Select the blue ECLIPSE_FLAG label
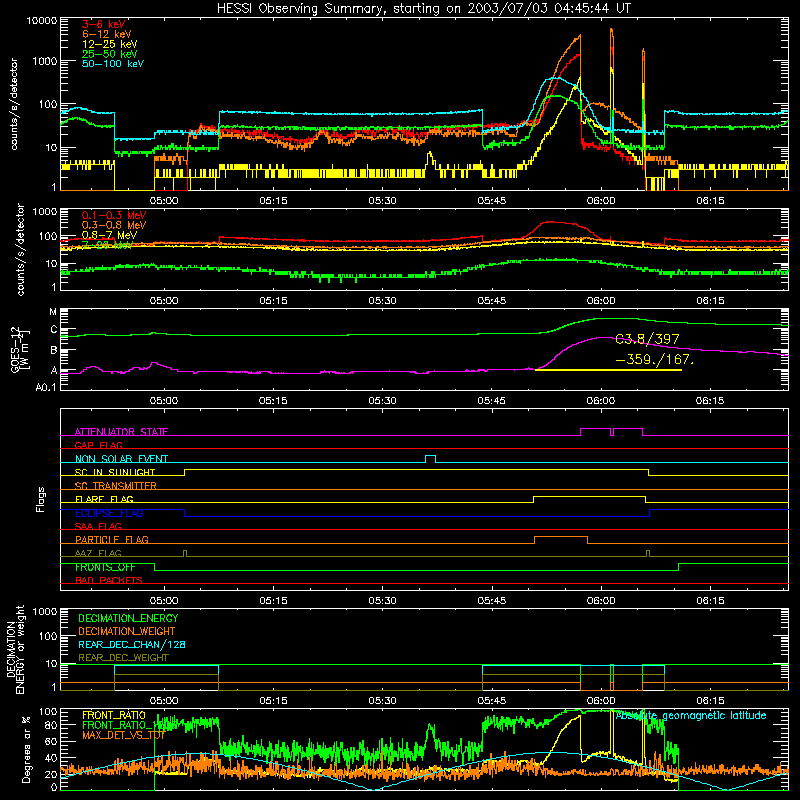 pyautogui.click(x=109, y=513)
